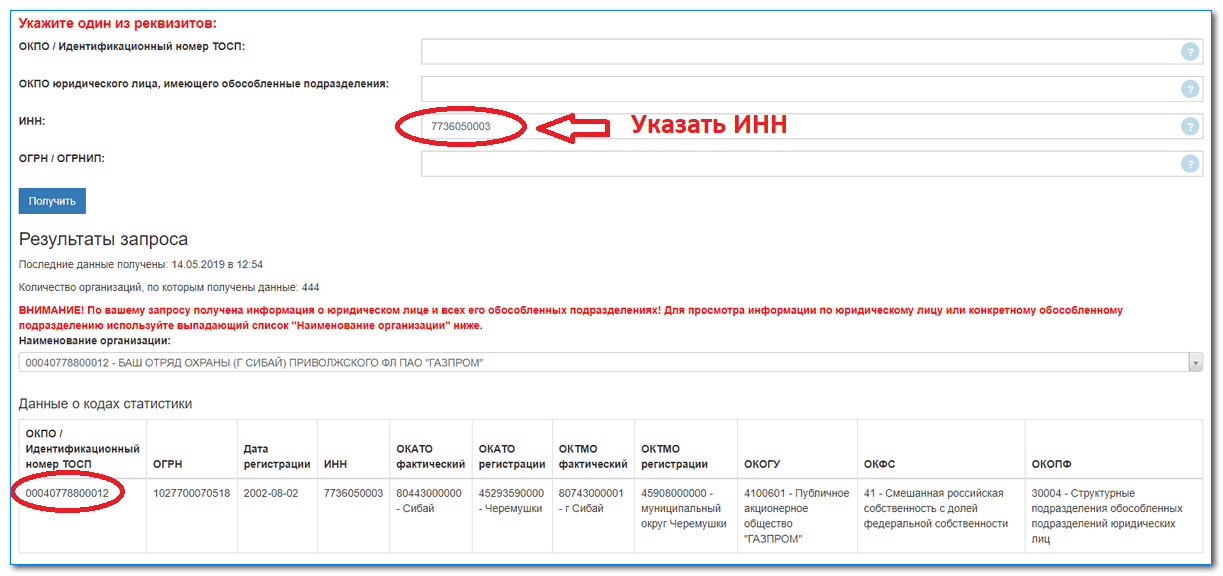Click cell 80443000000 - Сибай

pos(429,500)
